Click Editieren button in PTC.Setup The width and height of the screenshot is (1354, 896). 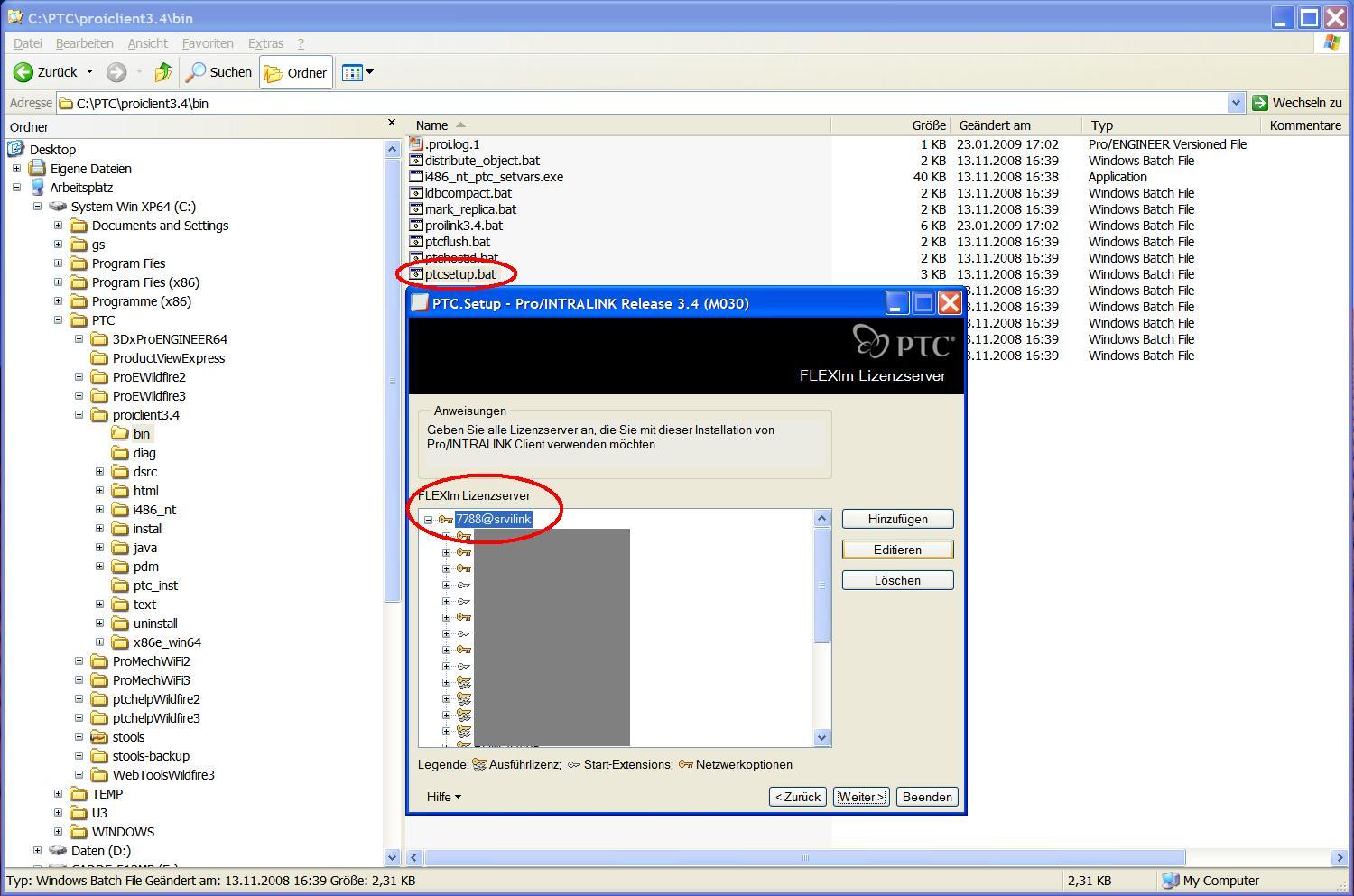point(897,550)
